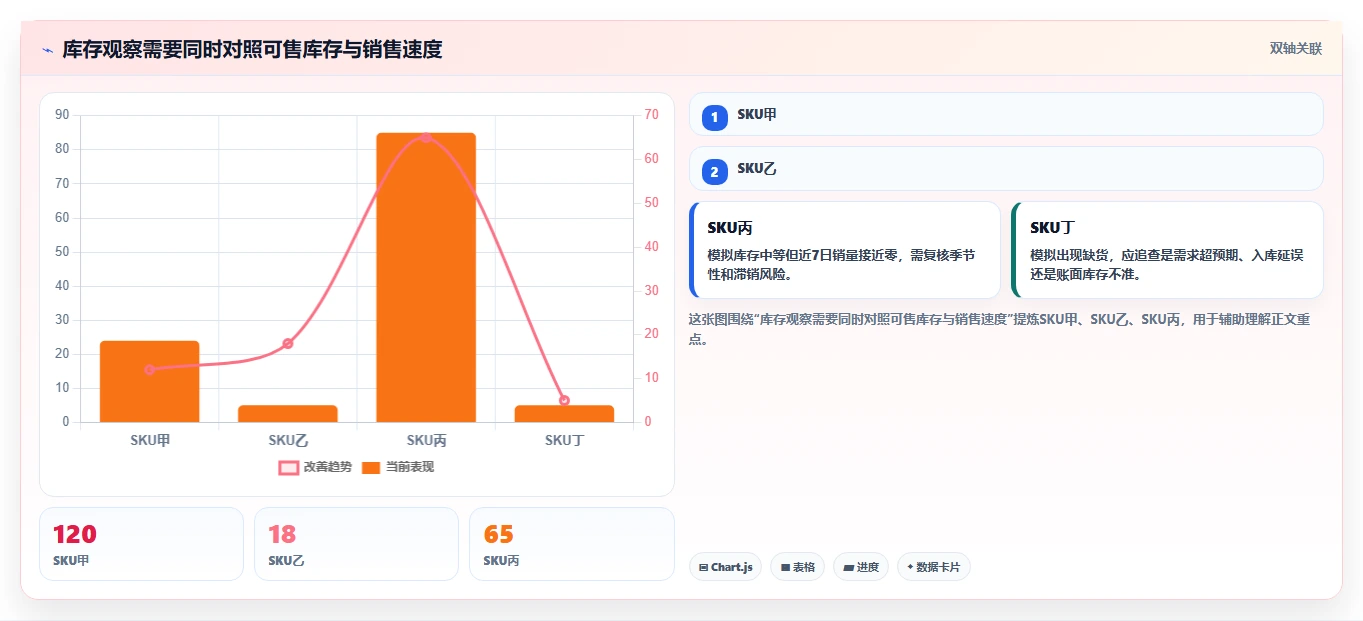1363x621 pixels.
Task: Click the right axis value 70
Action: coord(651,115)
